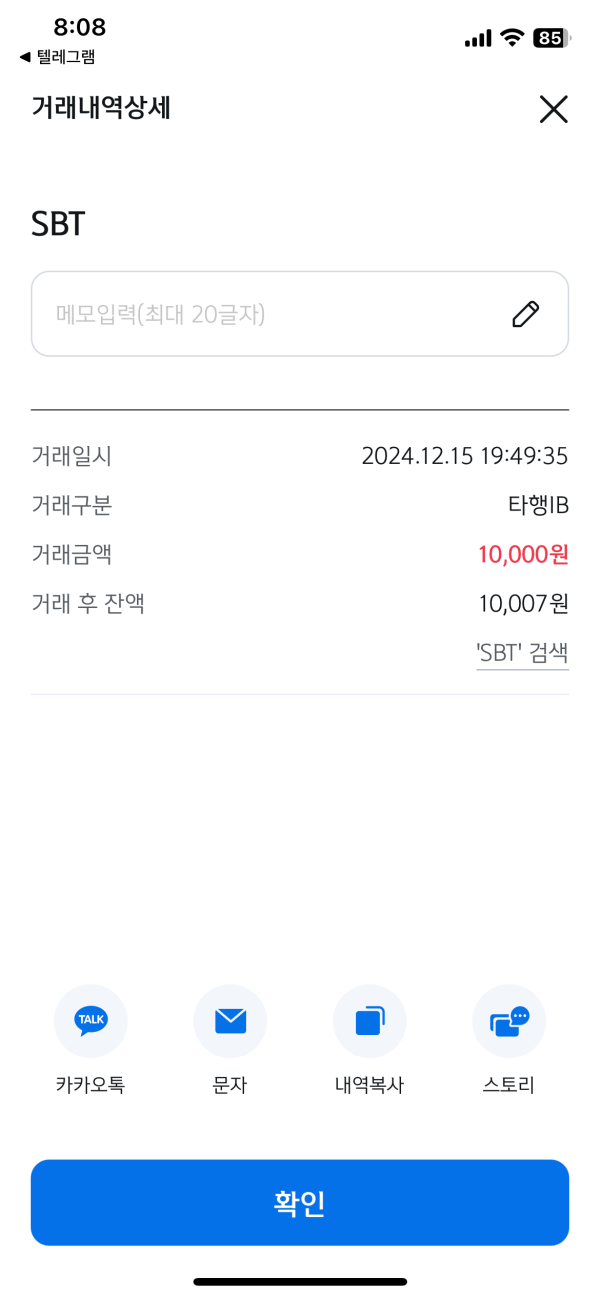Close the 거래내역상세 screen with X
The height and width of the screenshot is (1298, 600).
[x=553, y=109]
